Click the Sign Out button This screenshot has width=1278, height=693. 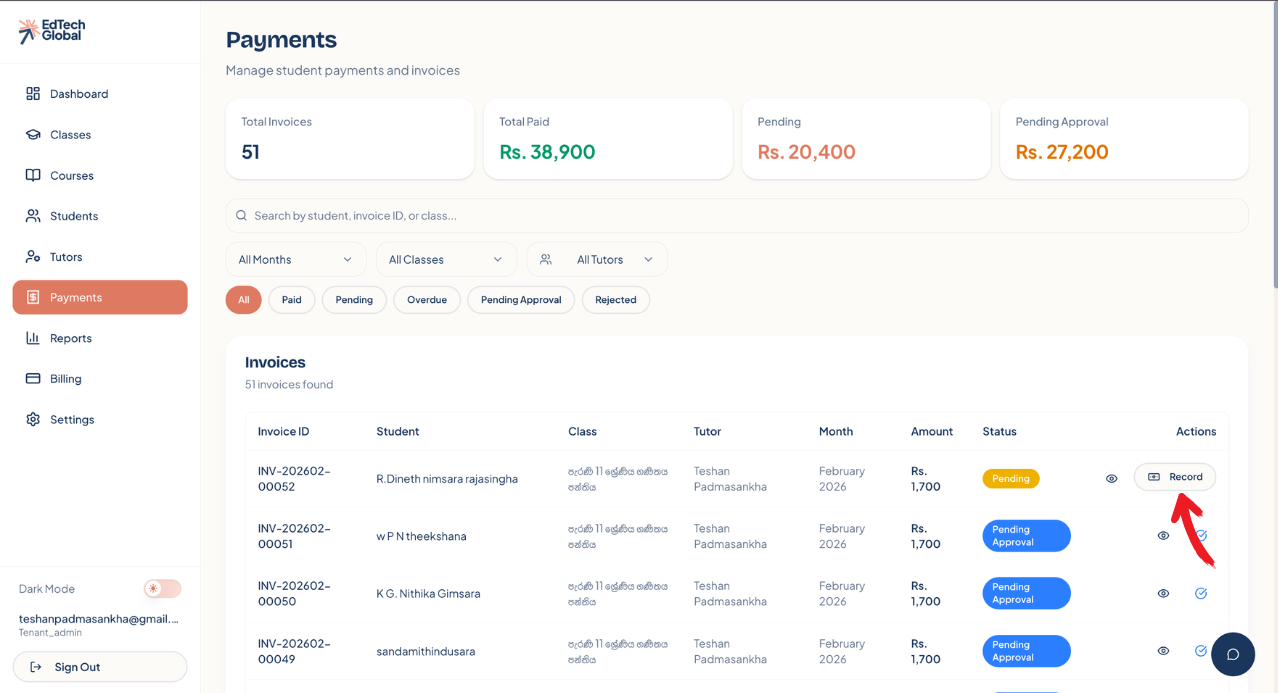100,667
